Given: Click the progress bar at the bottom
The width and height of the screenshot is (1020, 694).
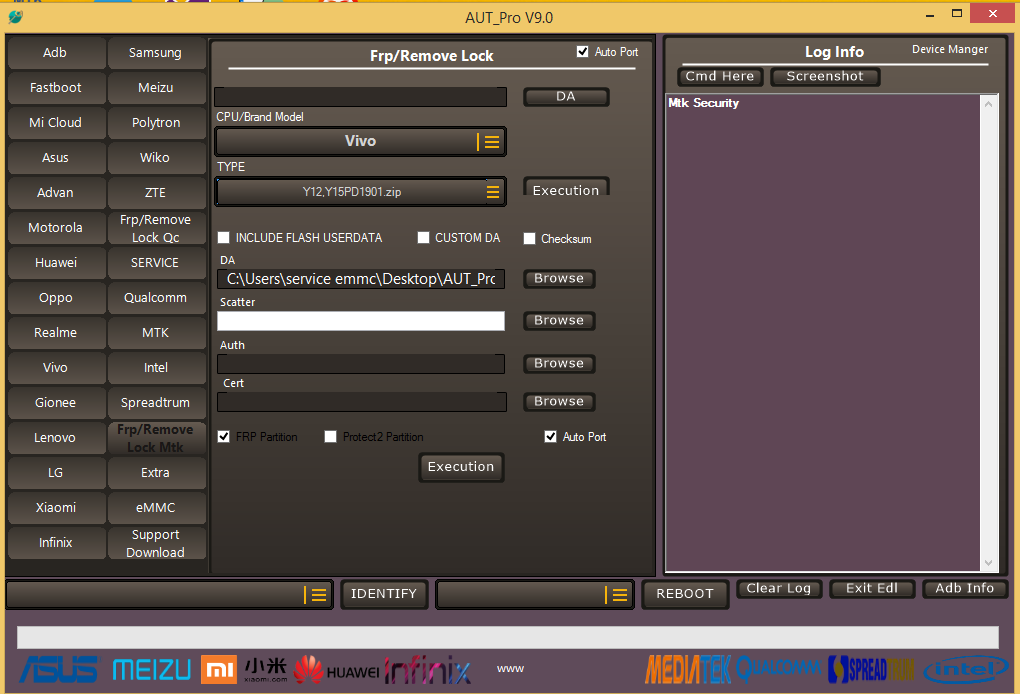Looking at the screenshot, I should click(x=508, y=637).
